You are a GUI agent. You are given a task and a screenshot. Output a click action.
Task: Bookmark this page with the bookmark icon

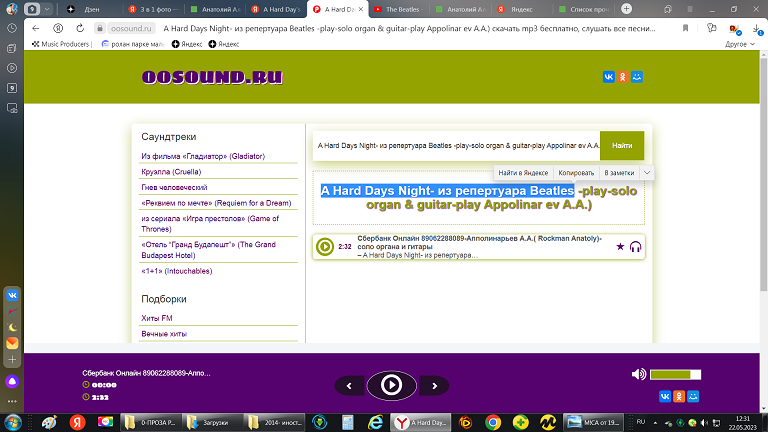pos(685,28)
